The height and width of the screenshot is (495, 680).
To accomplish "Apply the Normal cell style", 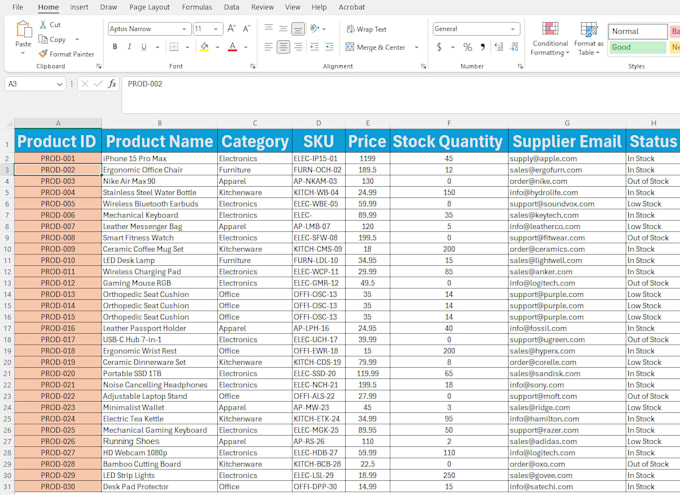I will (638, 31).
